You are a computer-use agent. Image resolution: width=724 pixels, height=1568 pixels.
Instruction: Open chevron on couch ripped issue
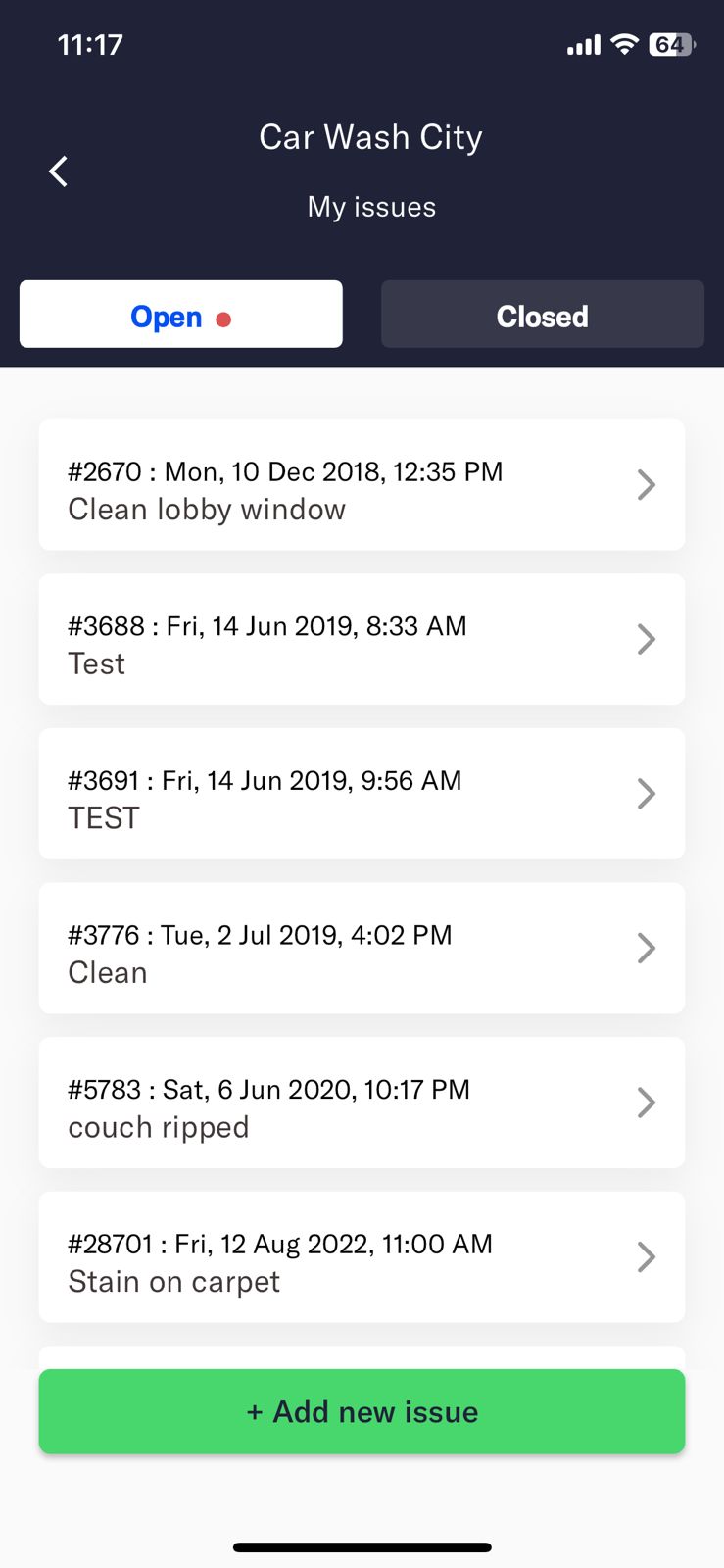click(646, 1102)
